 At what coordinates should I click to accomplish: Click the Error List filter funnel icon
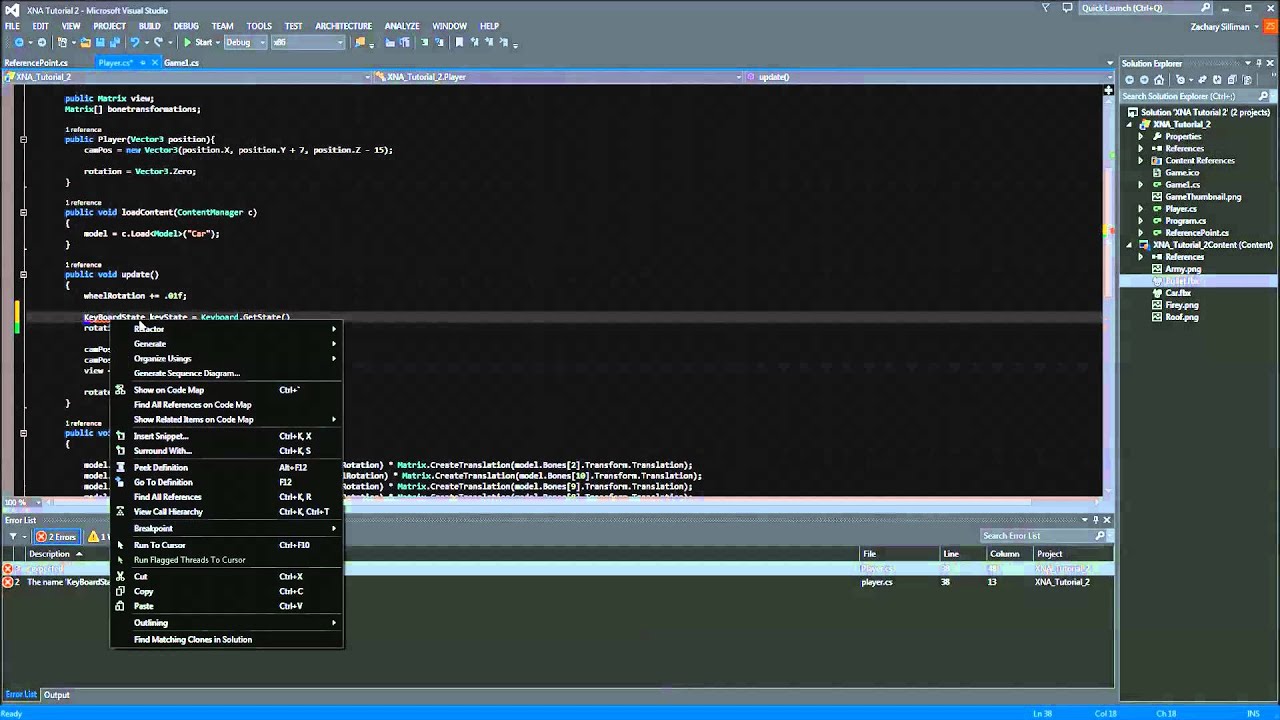[x=13, y=537]
